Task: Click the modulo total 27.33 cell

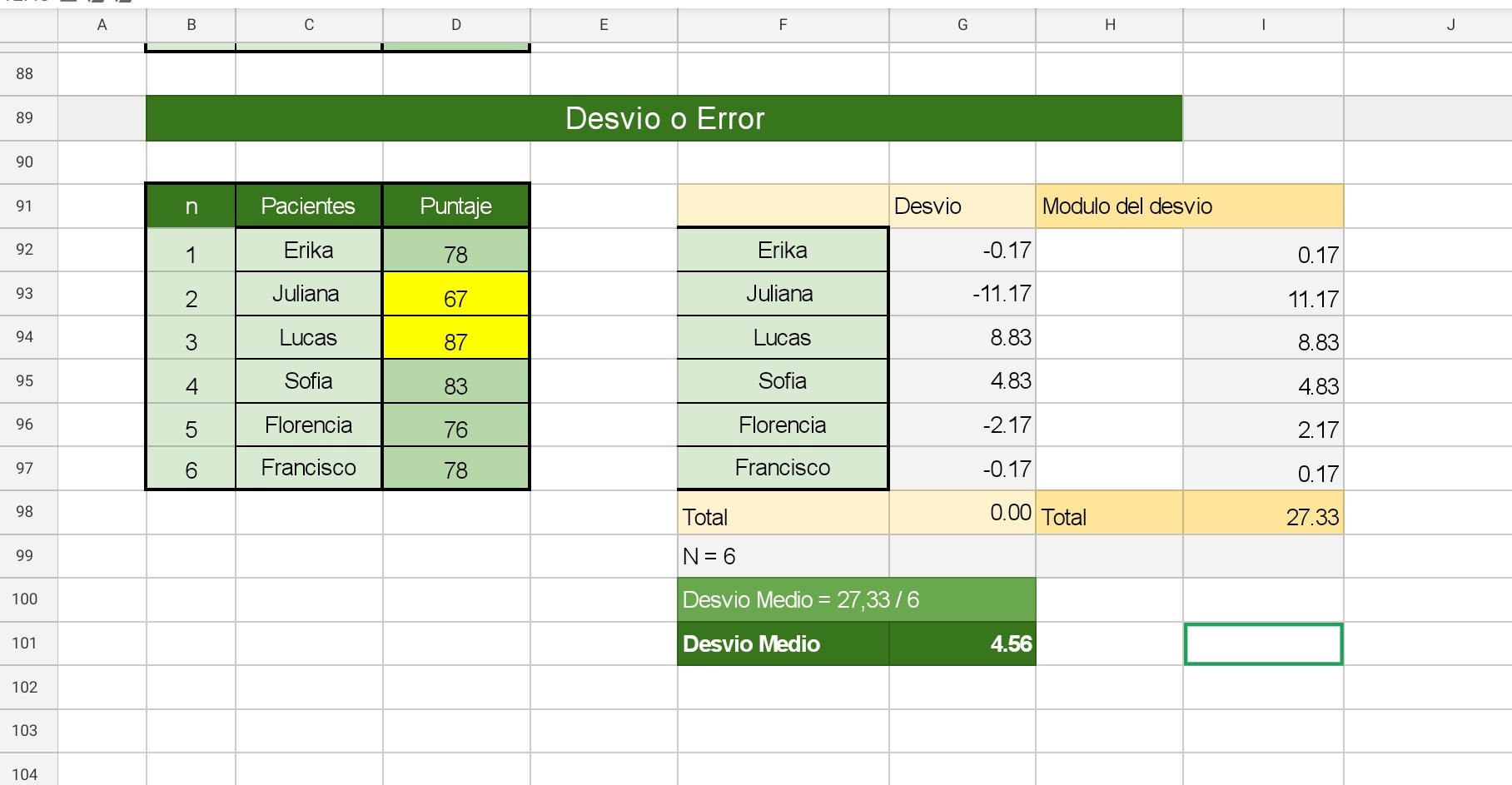Action: point(1262,514)
